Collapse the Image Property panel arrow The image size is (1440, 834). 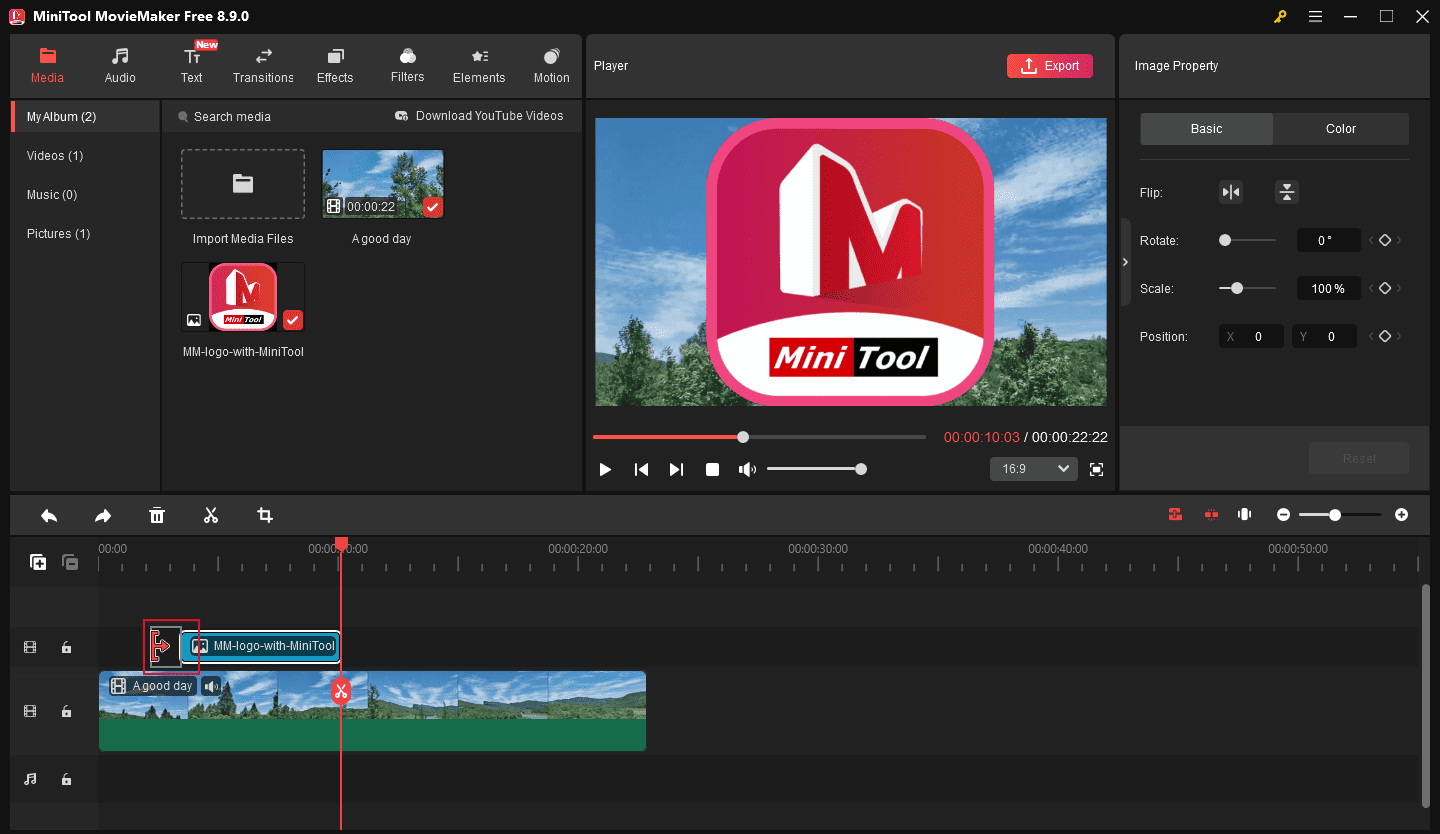tap(1125, 262)
